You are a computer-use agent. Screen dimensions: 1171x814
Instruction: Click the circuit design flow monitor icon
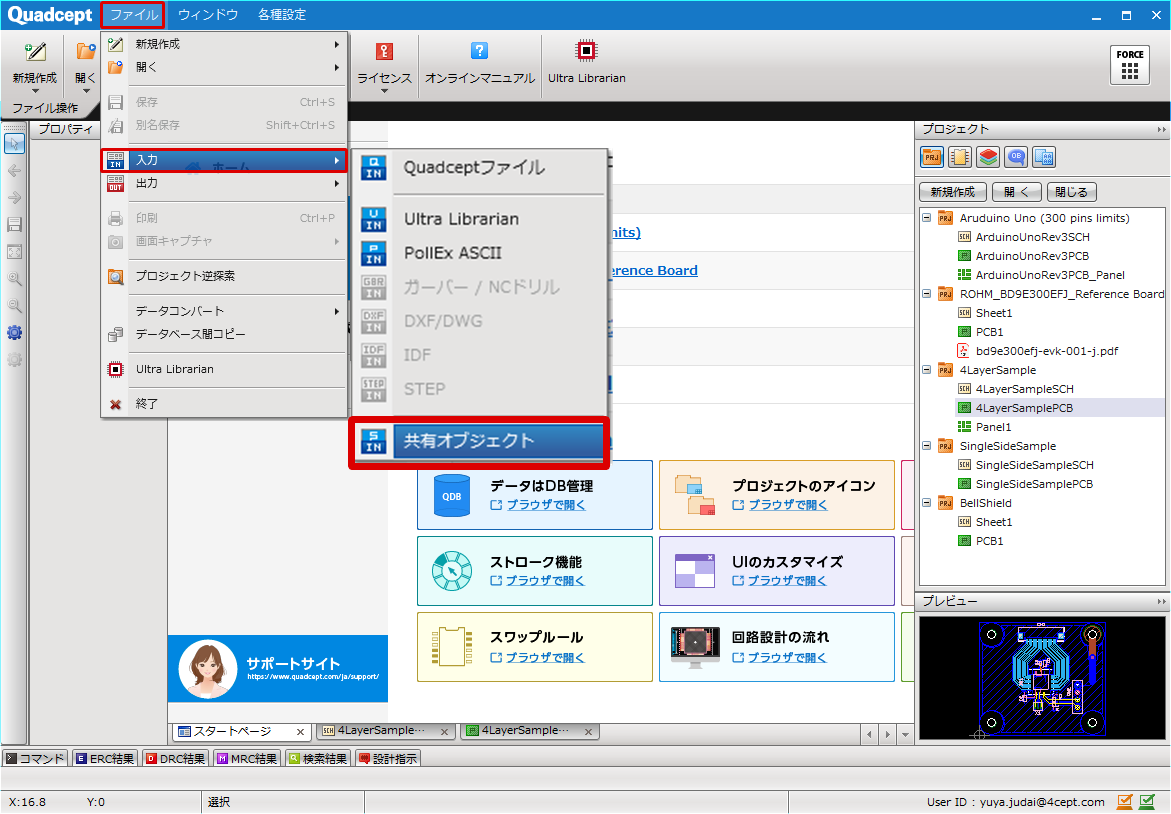click(x=695, y=647)
